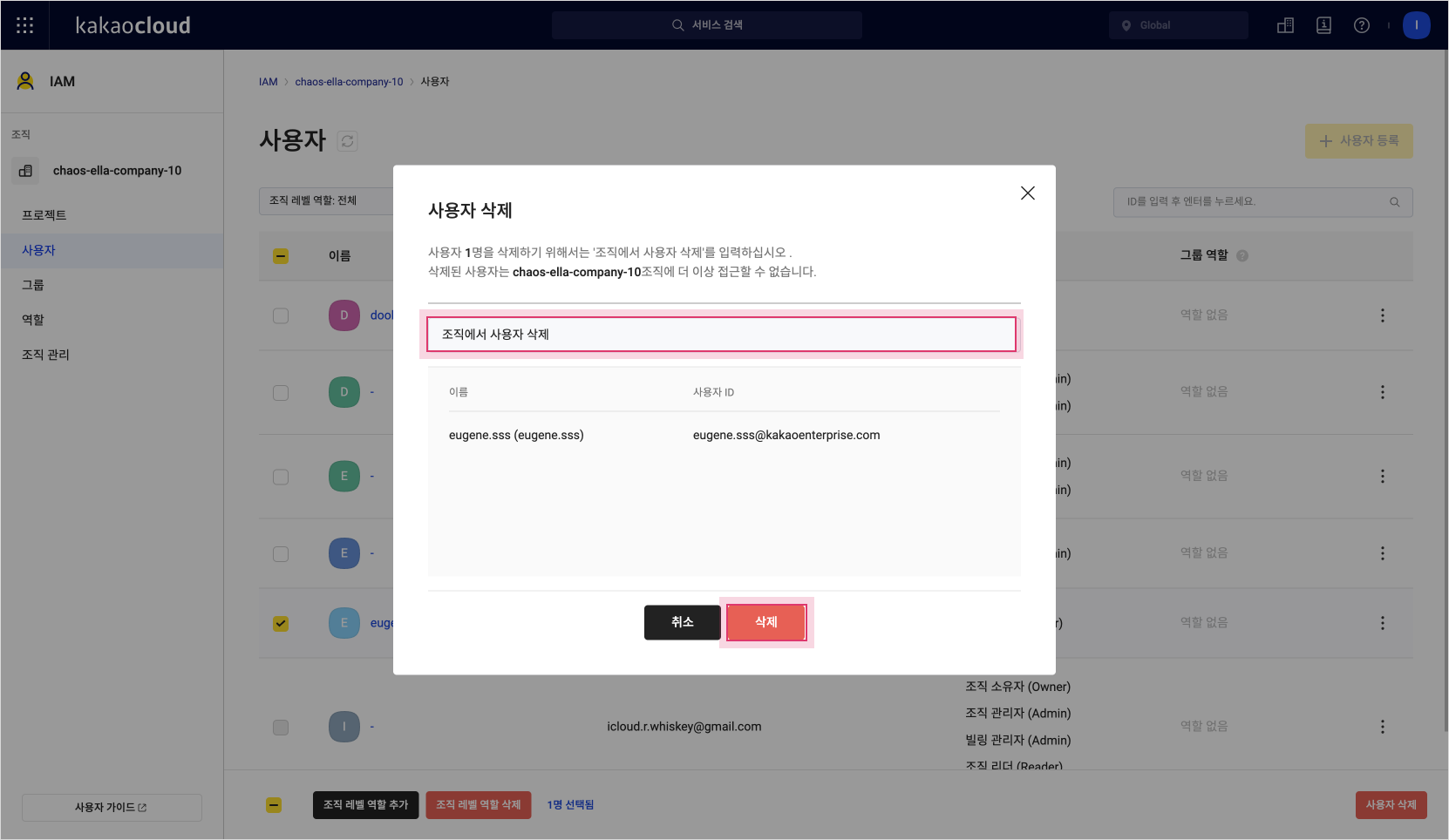
Task: Open the 조직 레벨 역할: 전체 filter dropdown
Action: pyautogui.click(x=326, y=200)
